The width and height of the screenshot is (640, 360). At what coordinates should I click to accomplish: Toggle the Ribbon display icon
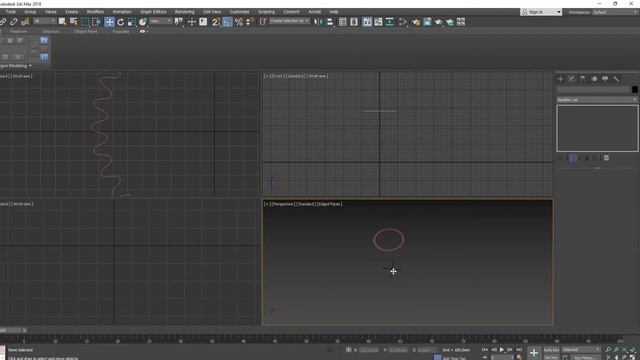(x=367, y=22)
